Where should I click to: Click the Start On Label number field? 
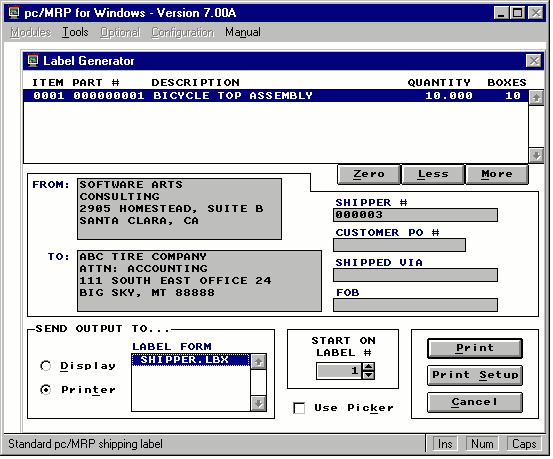[x=339, y=371]
